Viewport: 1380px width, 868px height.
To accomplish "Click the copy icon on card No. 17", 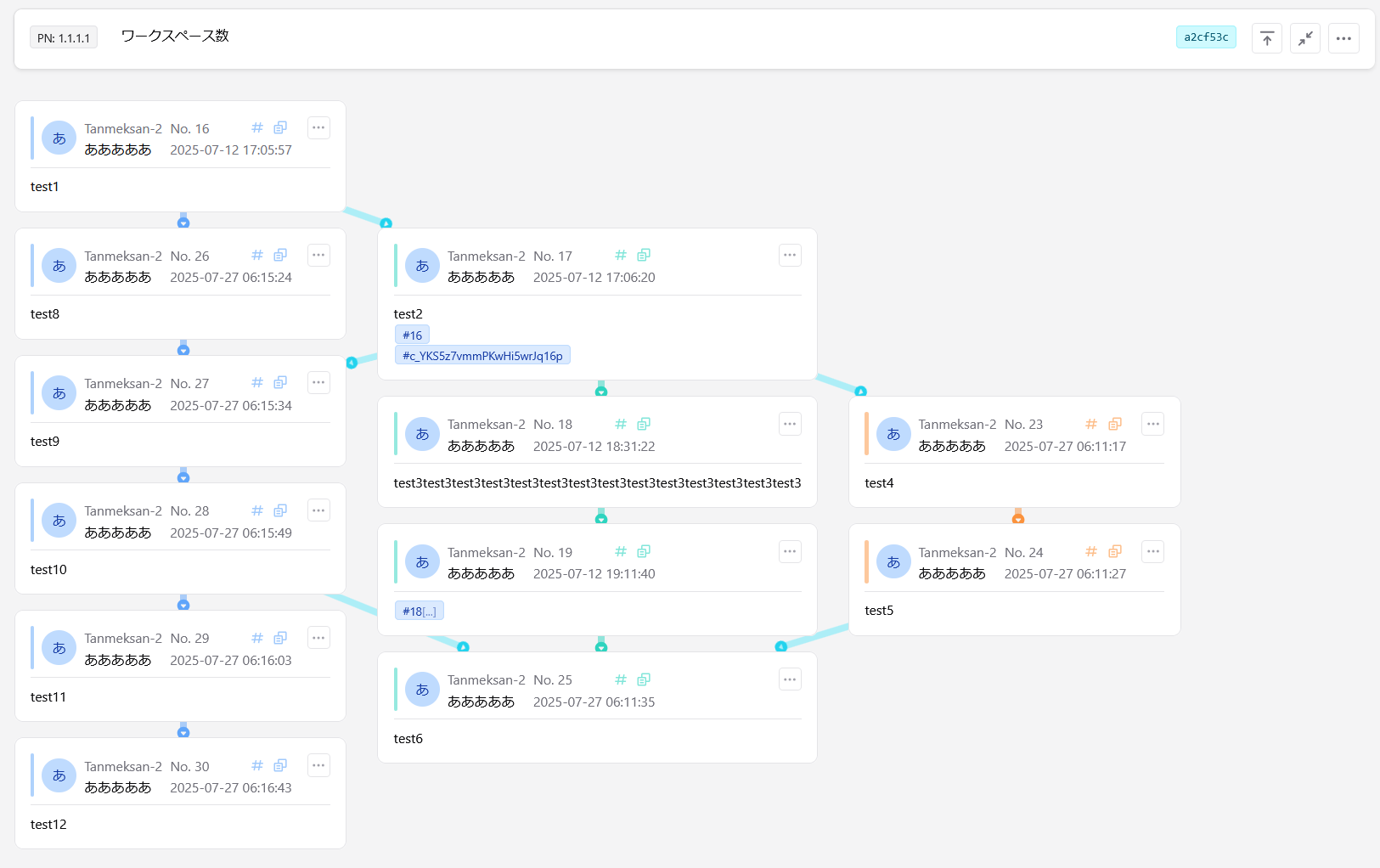I will [644, 255].
